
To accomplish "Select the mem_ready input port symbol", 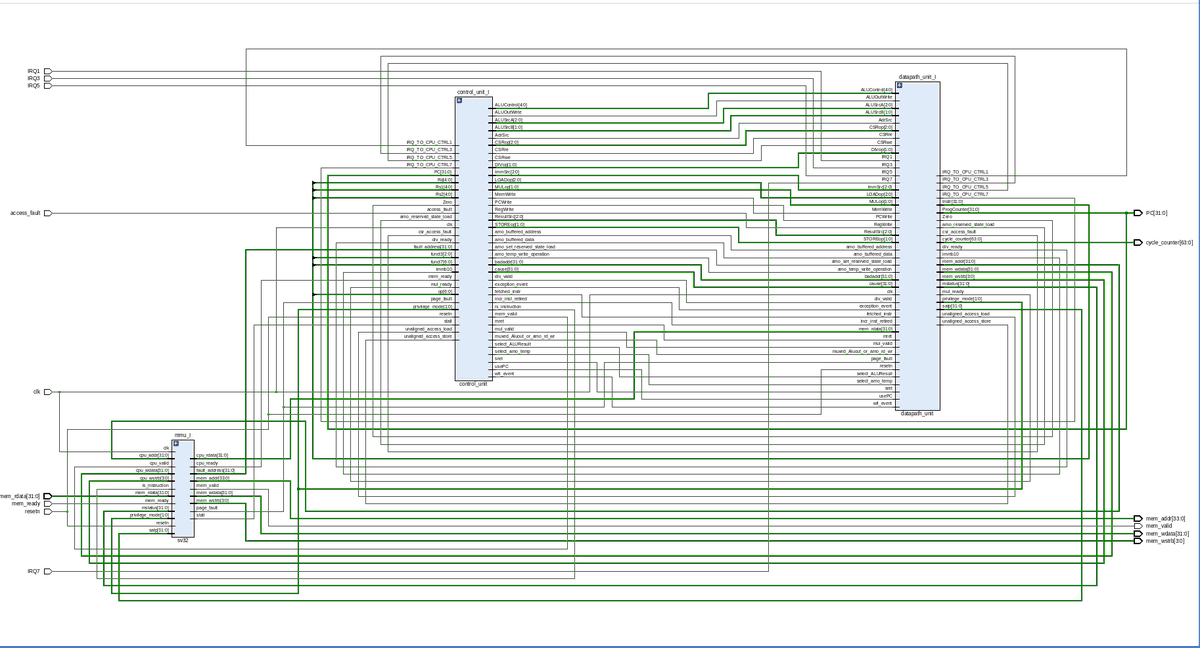I will click(47, 503).
